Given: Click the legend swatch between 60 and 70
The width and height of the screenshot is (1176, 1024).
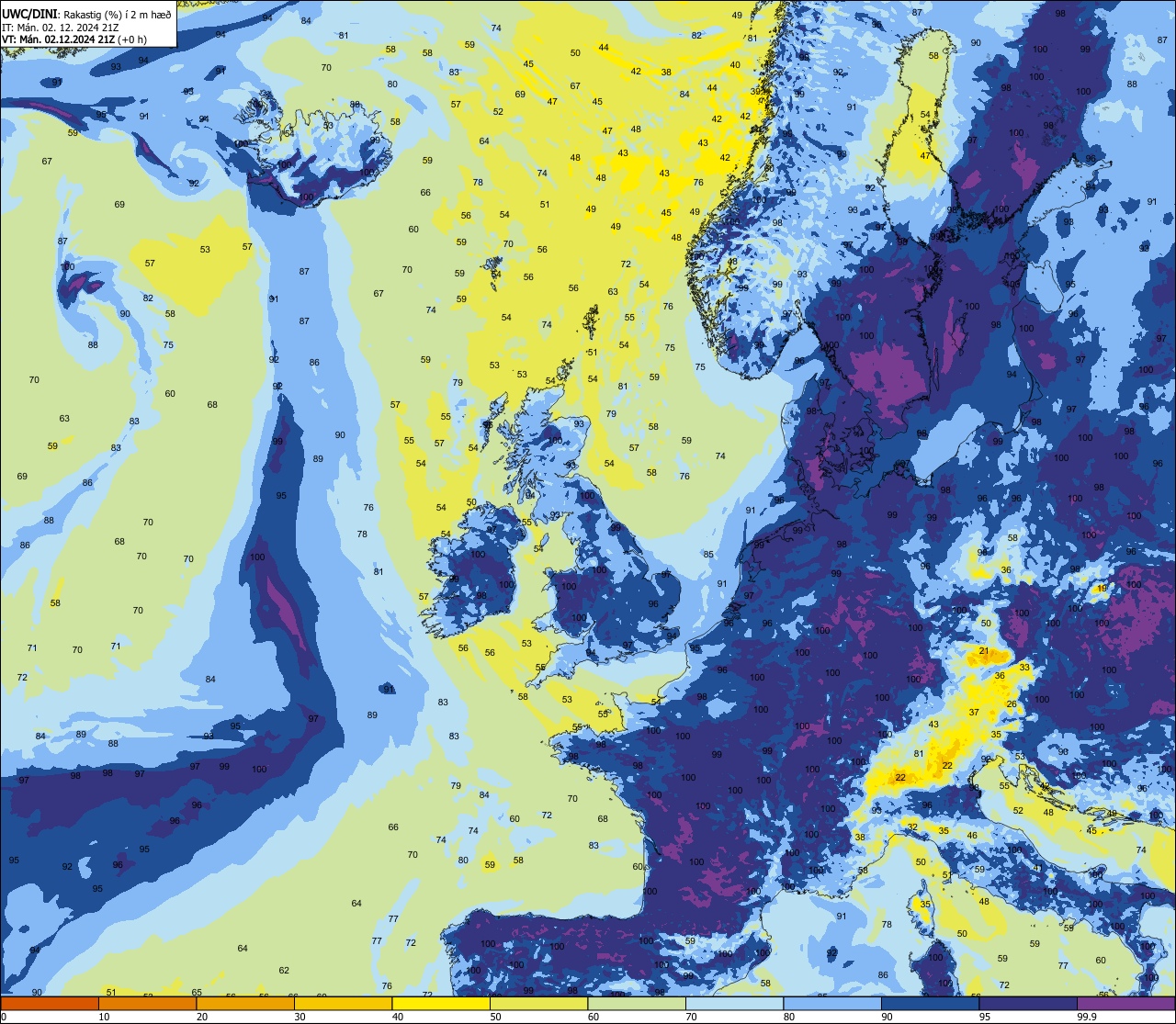Looking at the screenshot, I should [636, 1003].
